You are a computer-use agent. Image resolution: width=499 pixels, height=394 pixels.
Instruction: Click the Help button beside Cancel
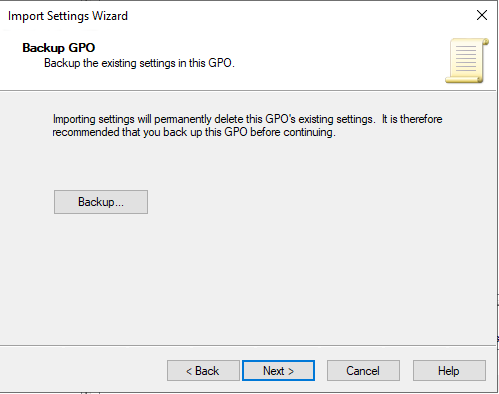pos(449,370)
